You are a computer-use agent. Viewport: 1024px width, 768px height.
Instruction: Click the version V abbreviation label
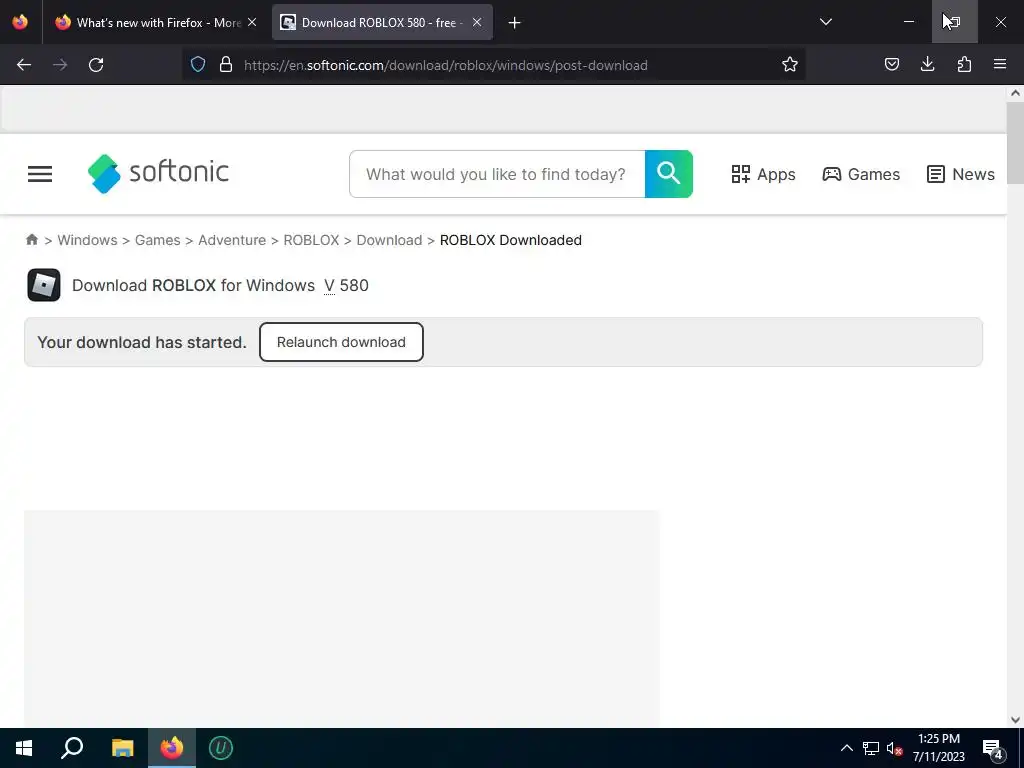pyautogui.click(x=329, y=285)
